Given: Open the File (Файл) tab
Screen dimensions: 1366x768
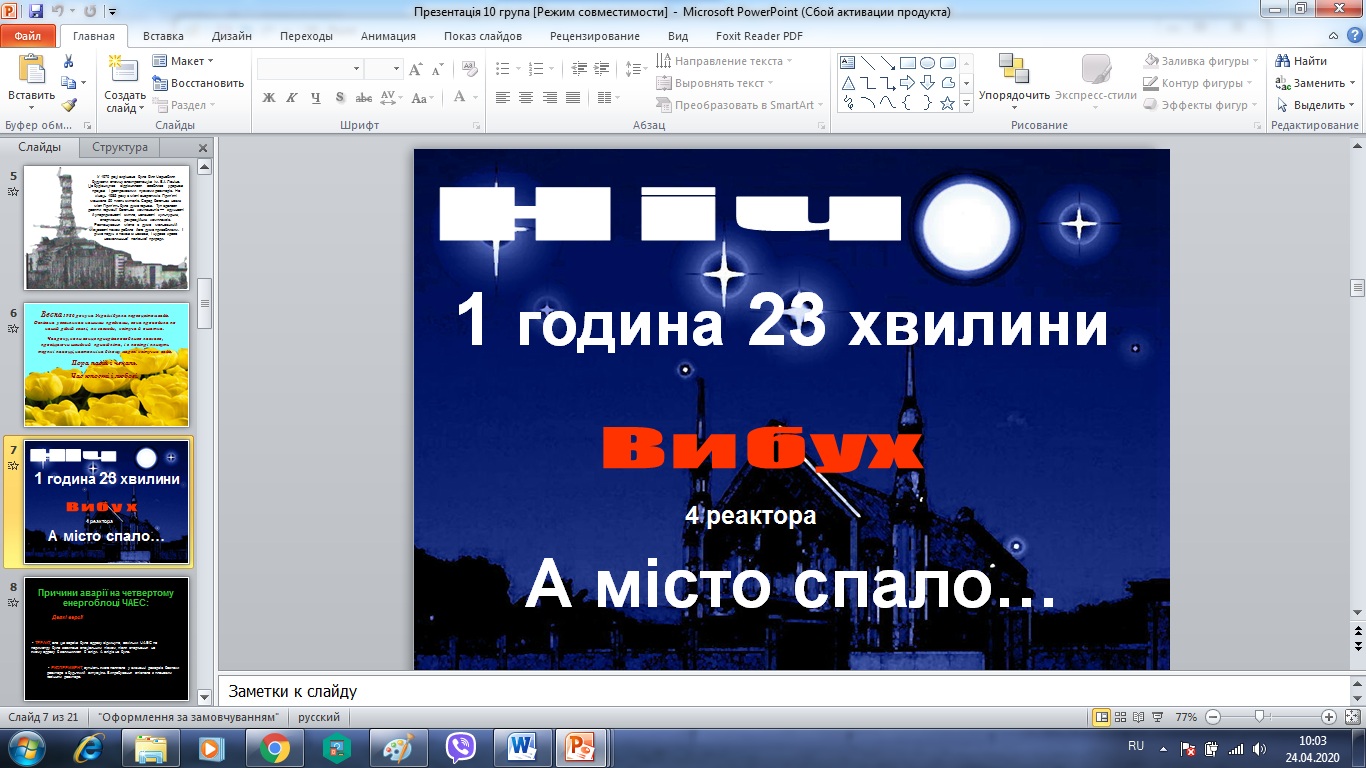Looking at the screenshot, I should [28, 36].
